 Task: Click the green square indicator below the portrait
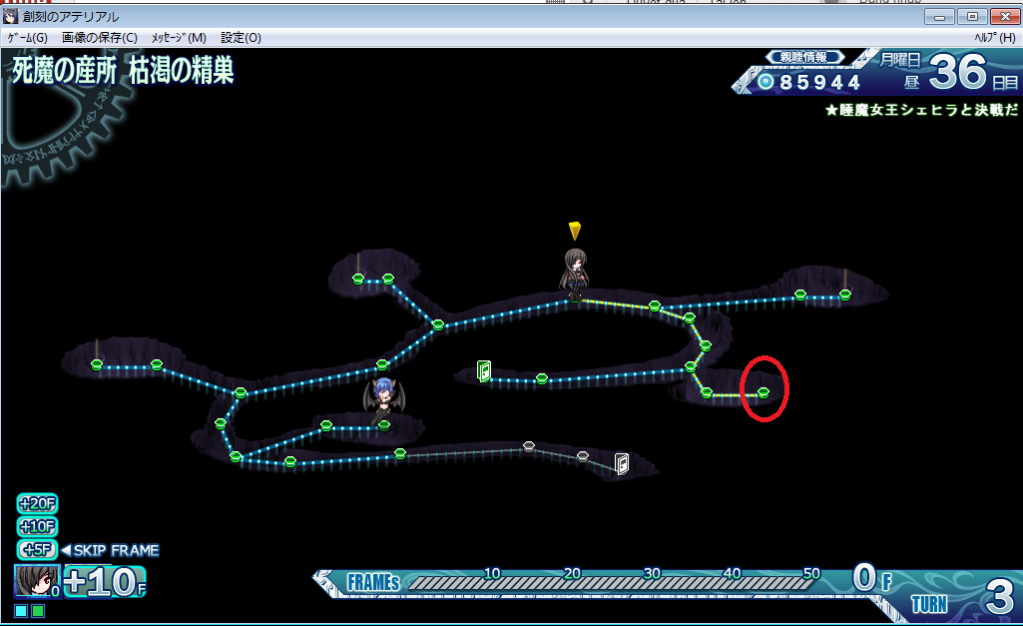click(38, 611)
